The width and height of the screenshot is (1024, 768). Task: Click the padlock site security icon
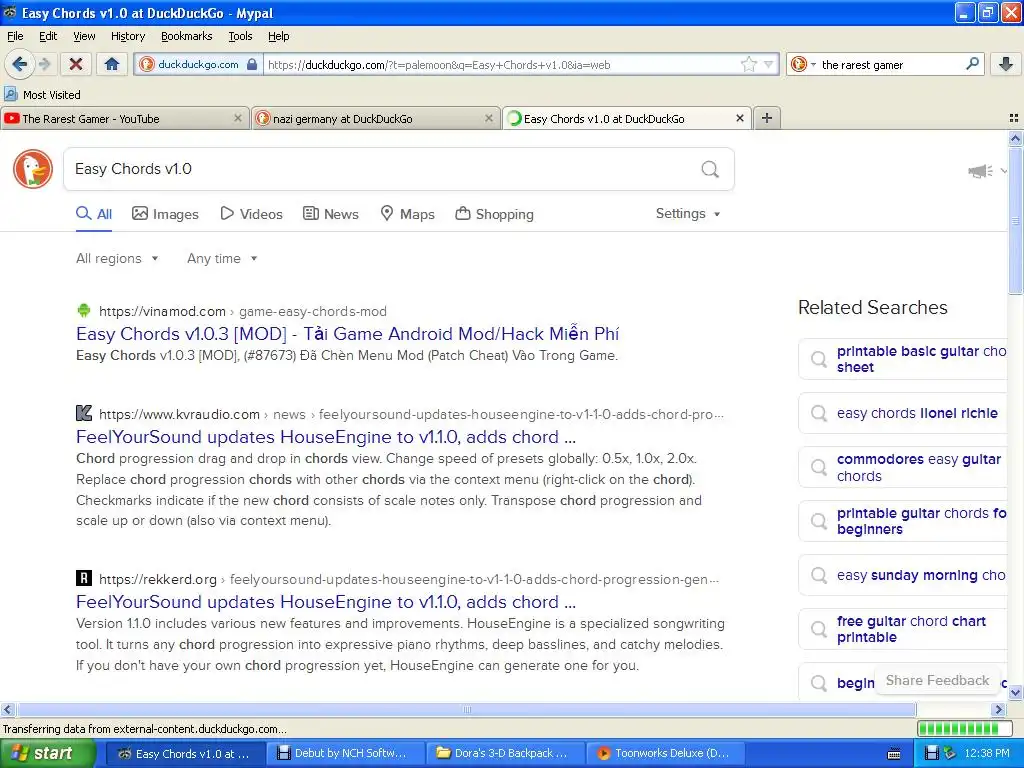[252, 64]
